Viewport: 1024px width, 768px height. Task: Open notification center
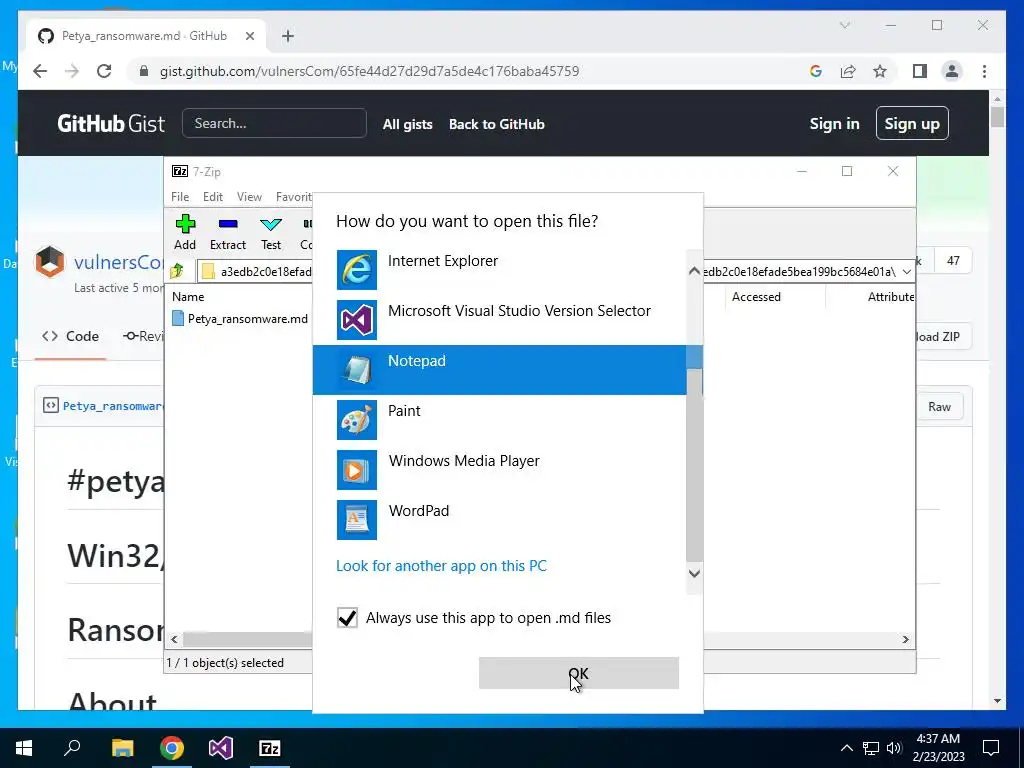click(991, 748)
